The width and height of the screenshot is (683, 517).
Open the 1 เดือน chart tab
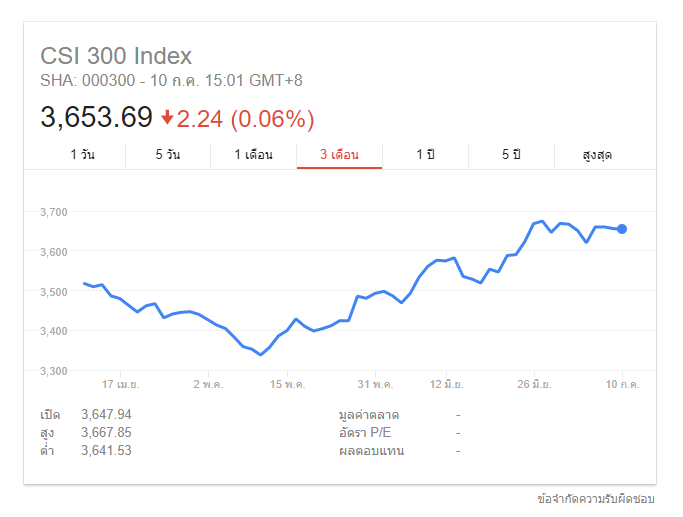click(254, 155)
